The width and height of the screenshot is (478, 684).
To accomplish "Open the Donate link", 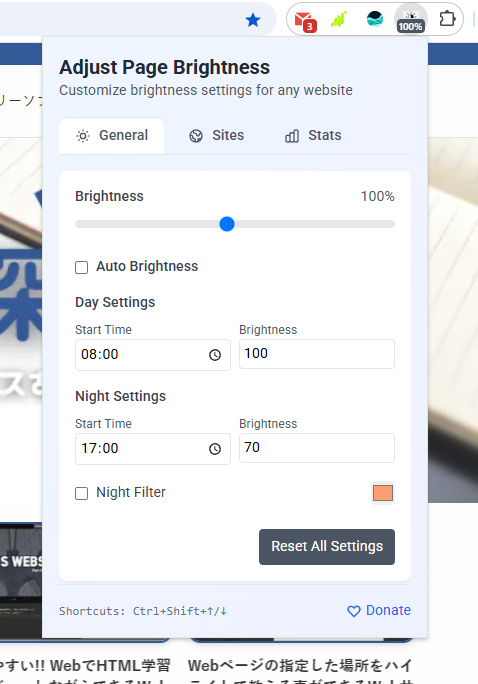I will click(x=379, y=610).
